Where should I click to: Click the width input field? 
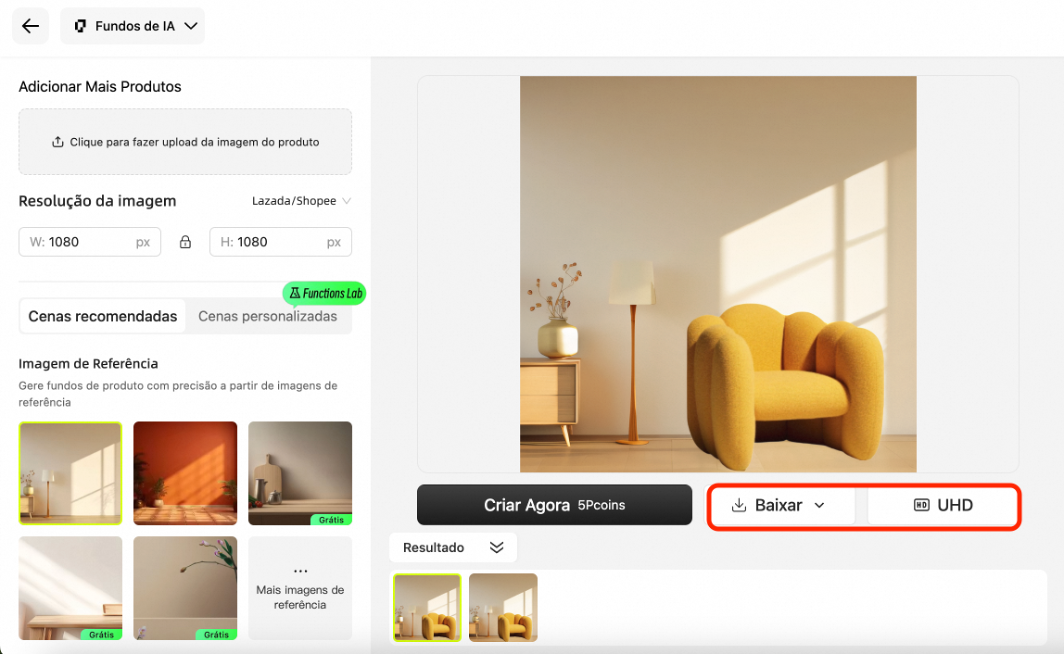point(90,242)
